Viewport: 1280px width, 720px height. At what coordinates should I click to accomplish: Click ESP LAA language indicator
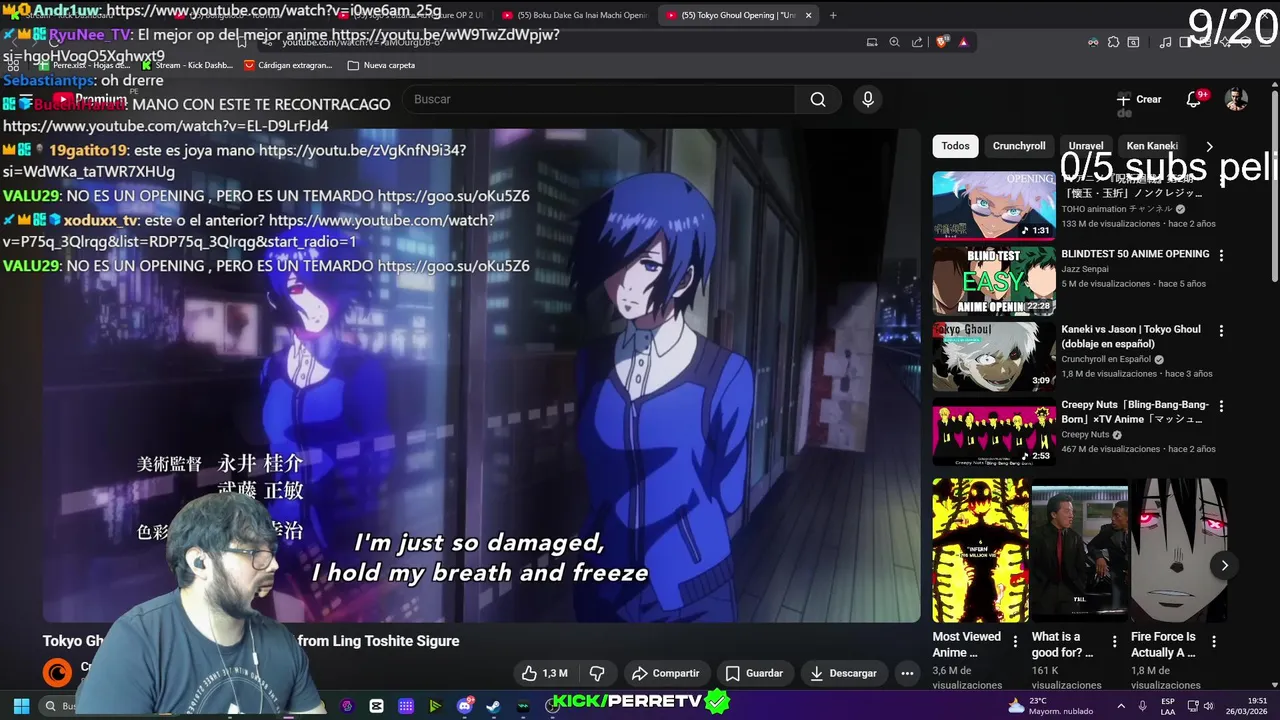[1168, 706]
